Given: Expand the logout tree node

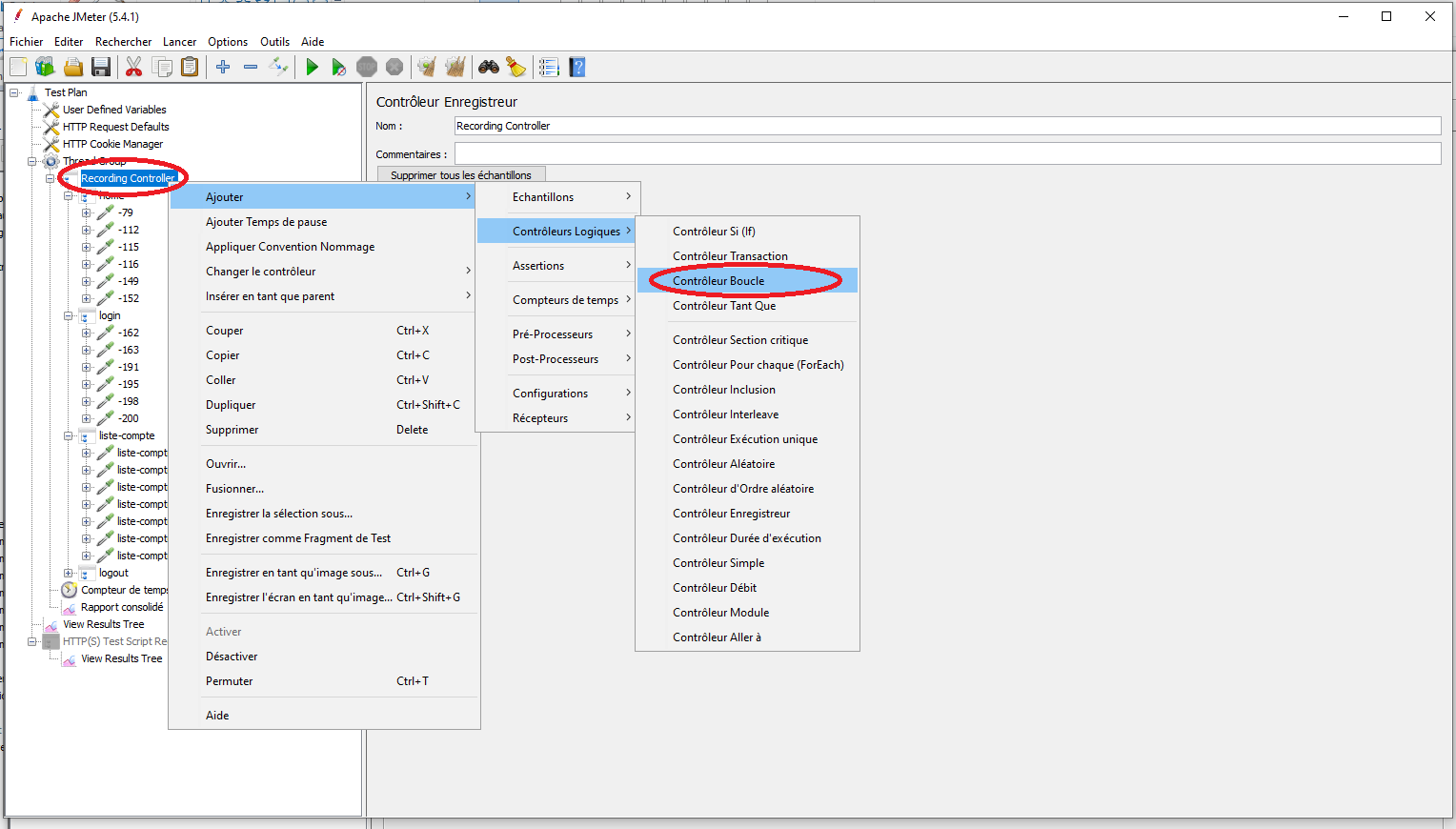Looking at the screenshot, I should (69, 573).
